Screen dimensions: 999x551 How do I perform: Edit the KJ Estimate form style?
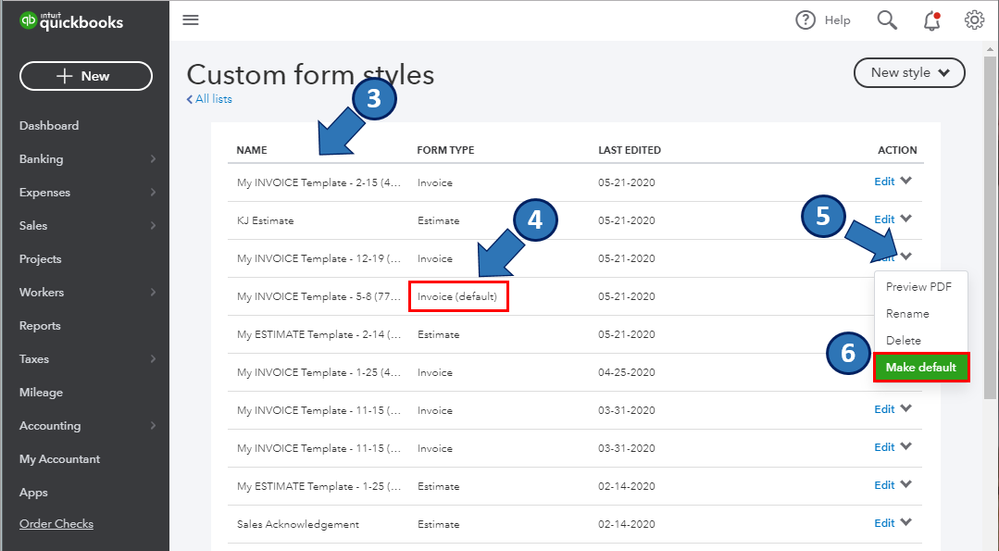[x=884, y=220]
